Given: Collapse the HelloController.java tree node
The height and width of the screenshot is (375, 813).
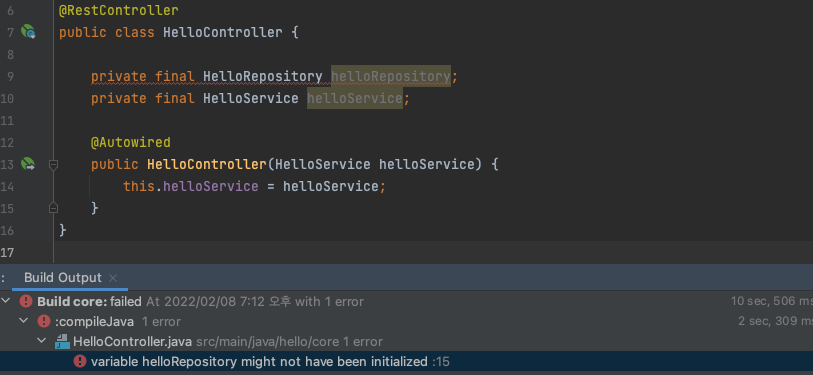Looking at the screenshot, I should pyautogui.click(x=41, y=342).
